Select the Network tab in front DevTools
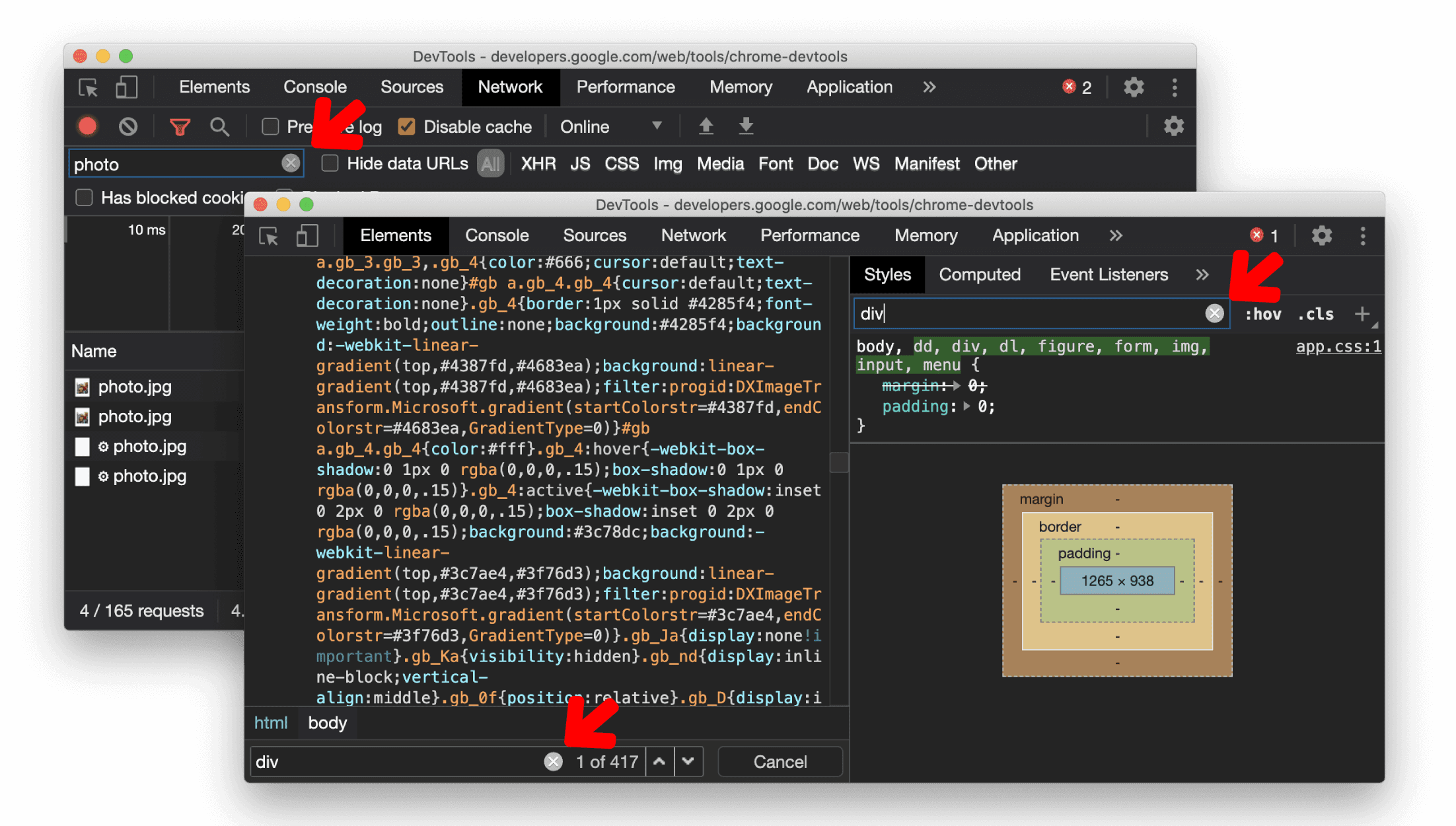This screenshot has height=826, width=1456. coord(692,235)
